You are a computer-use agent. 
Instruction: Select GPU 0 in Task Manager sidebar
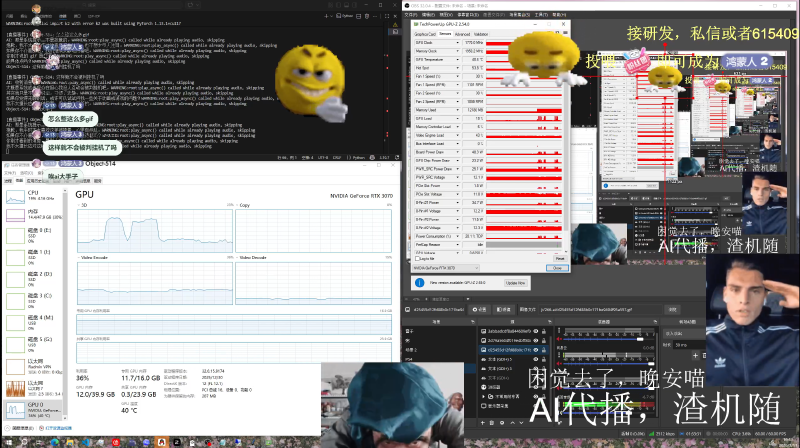[x=35, y=407]
